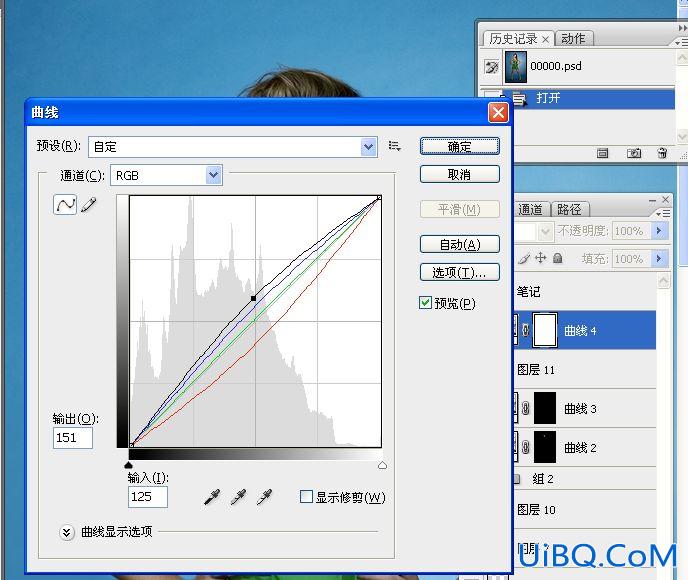Select the 曲线 3 black mask thumbnail
Screen dimensions: 688x580
click(x=545, y=408)
